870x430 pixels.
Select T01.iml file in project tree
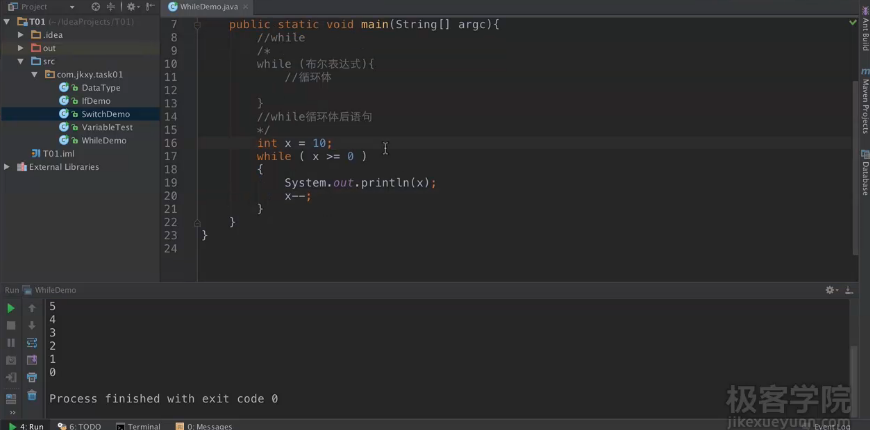coord(58,154)
